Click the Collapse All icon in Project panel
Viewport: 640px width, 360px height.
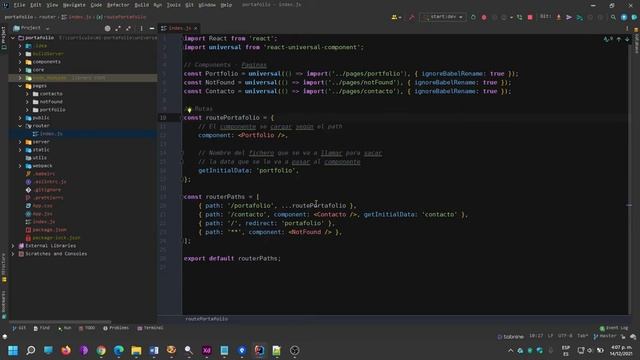(x=129, y=28)
